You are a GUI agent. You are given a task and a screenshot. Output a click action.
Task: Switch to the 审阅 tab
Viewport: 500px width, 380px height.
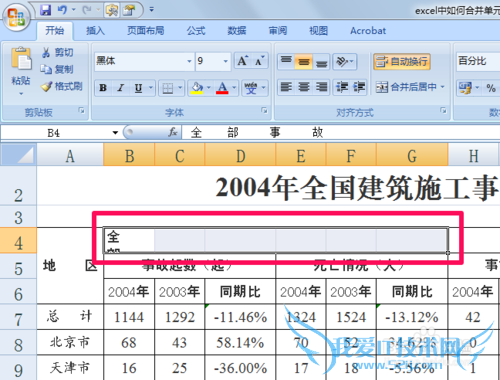(x=278, y=31)
